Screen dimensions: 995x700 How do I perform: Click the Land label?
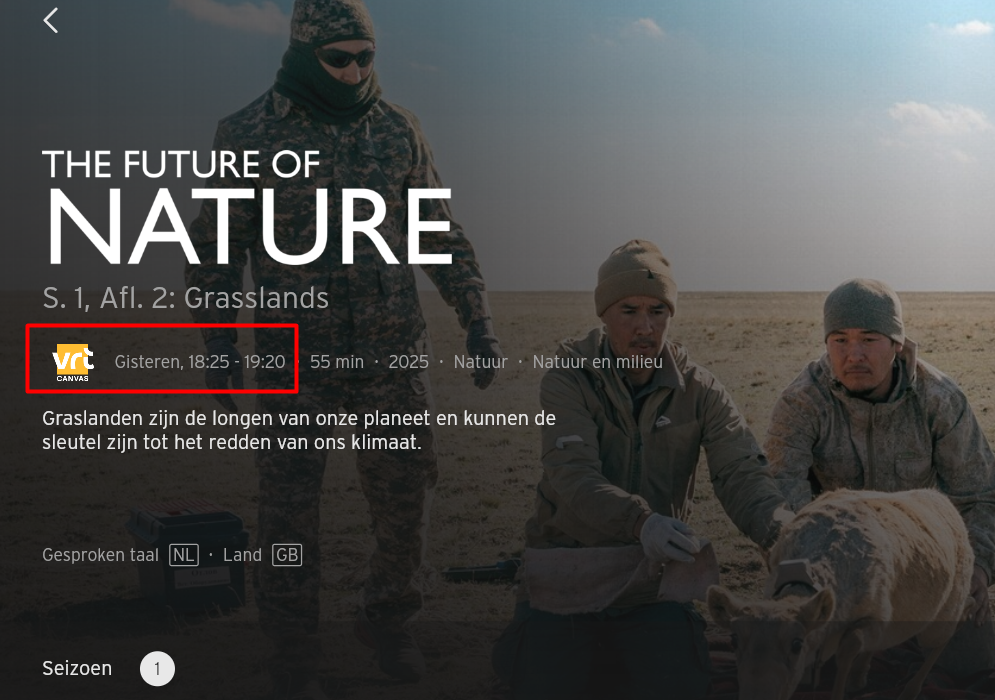pos(242,555)
